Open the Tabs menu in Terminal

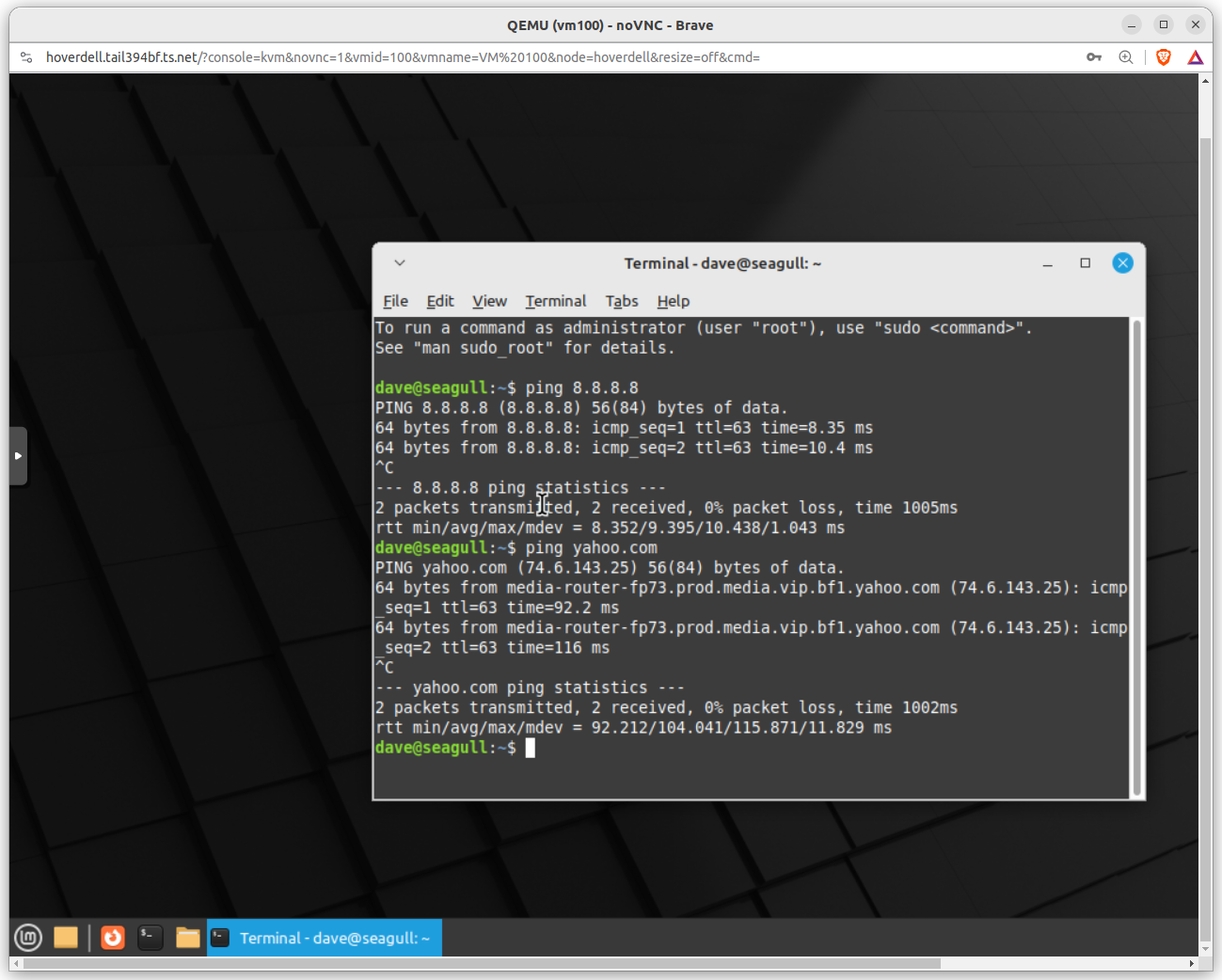click(622, 301)
